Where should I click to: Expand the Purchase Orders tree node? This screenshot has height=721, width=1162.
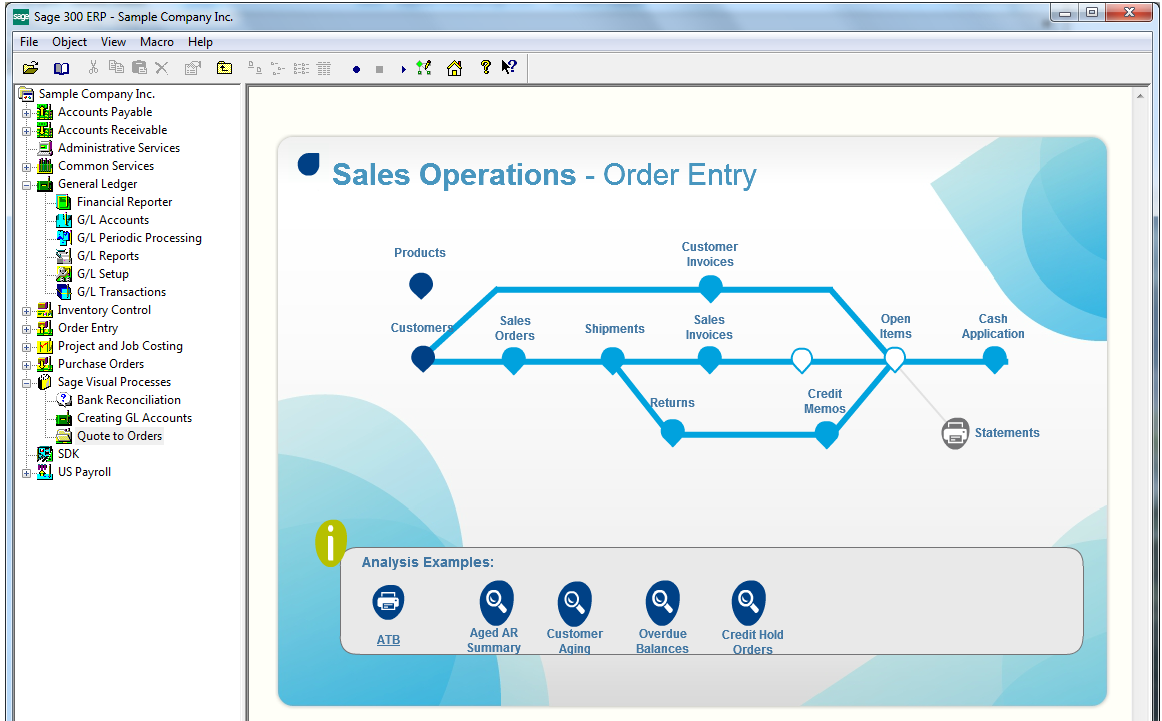tap(27, 365)
